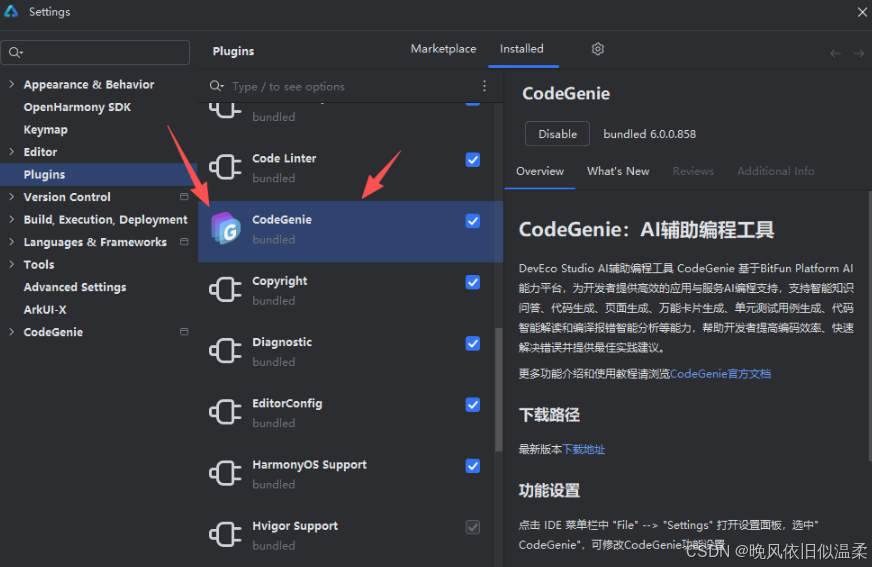872x567 pixels.
Task: Click the CodeGenie settings project-level icon
Action: (x=184, y=332)
